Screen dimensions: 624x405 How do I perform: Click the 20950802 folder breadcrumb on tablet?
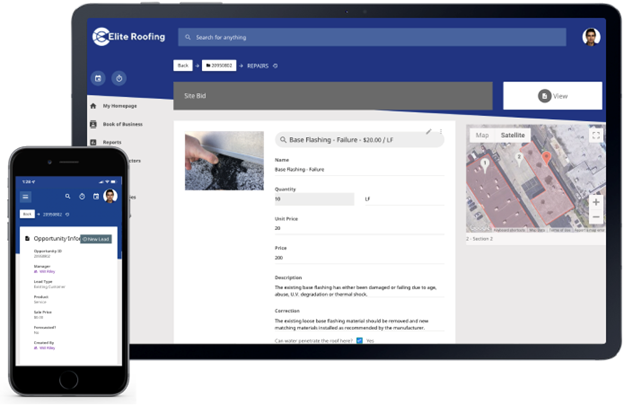click(219, 66)
